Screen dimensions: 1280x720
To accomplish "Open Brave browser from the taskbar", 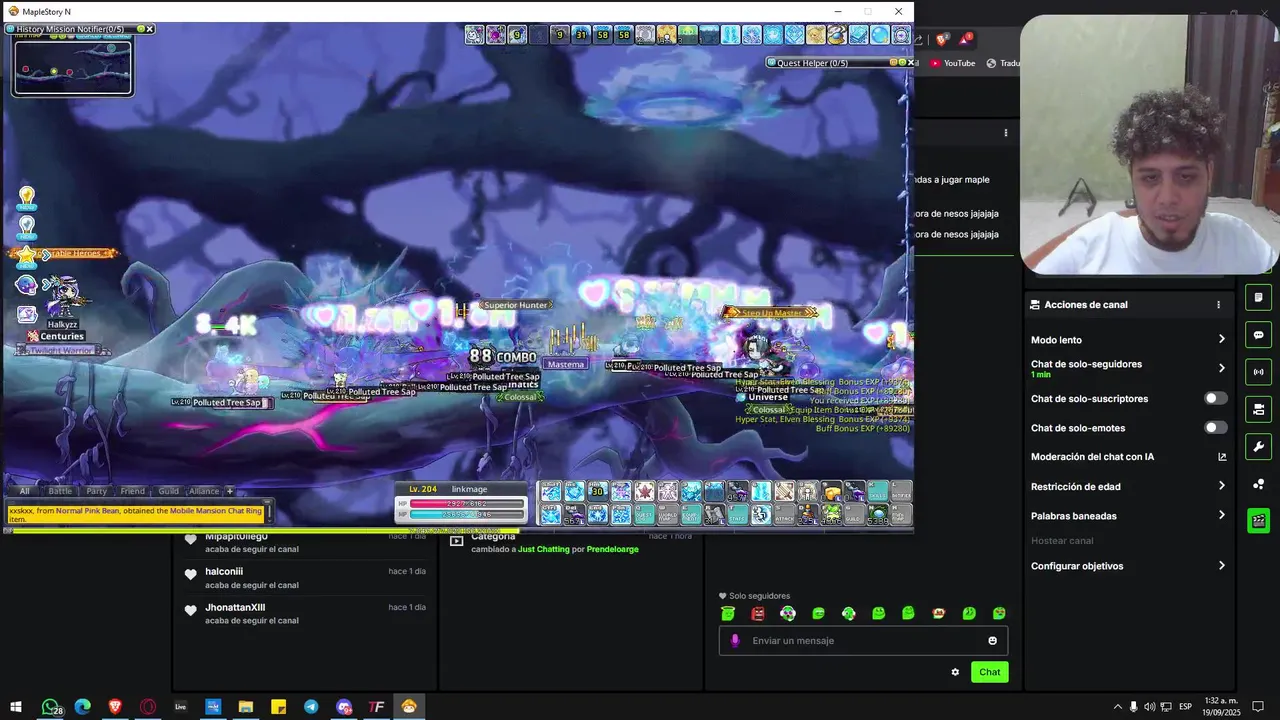I will click(x=115, y=706).
